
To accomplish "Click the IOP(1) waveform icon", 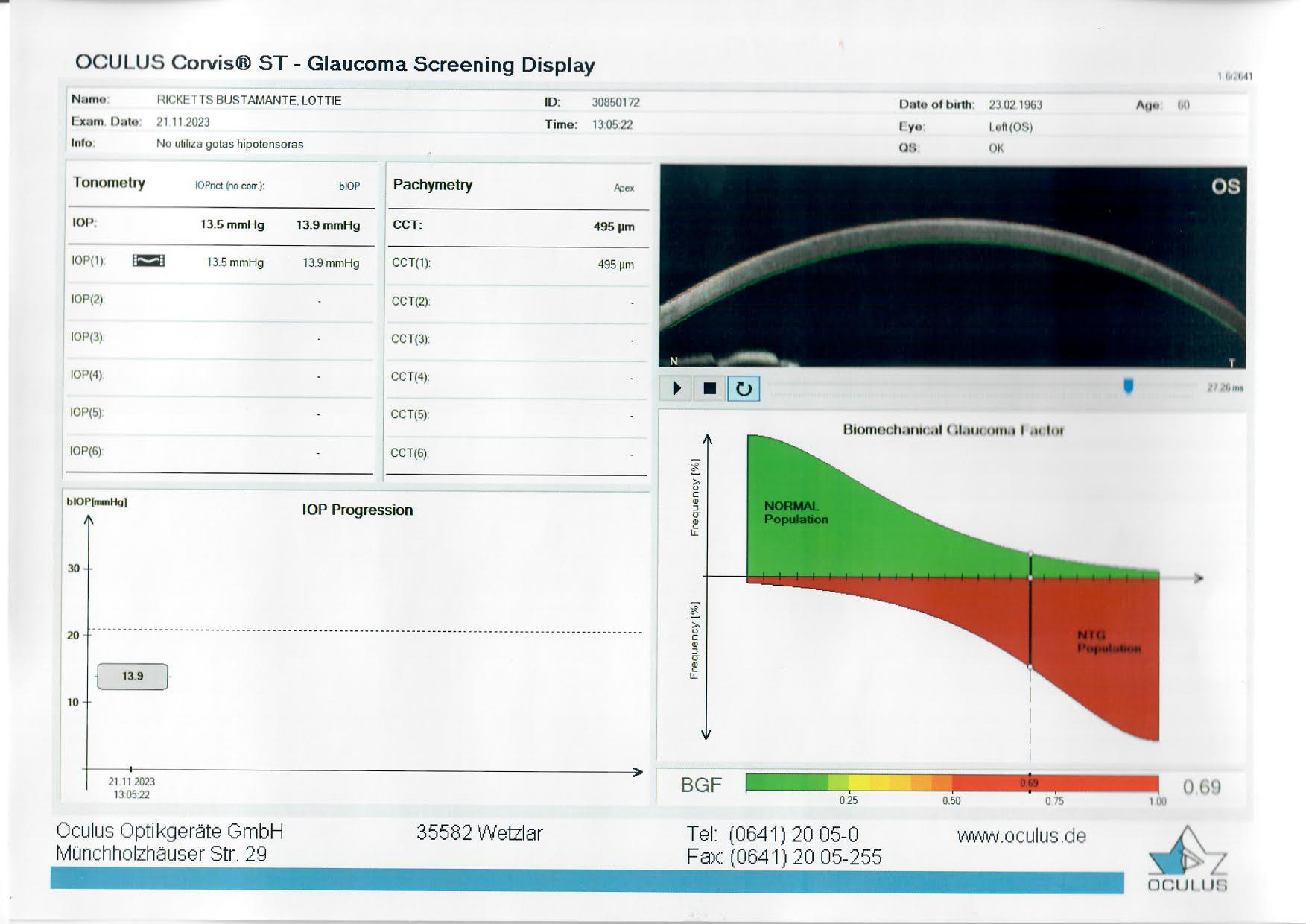I will point(148,260).
